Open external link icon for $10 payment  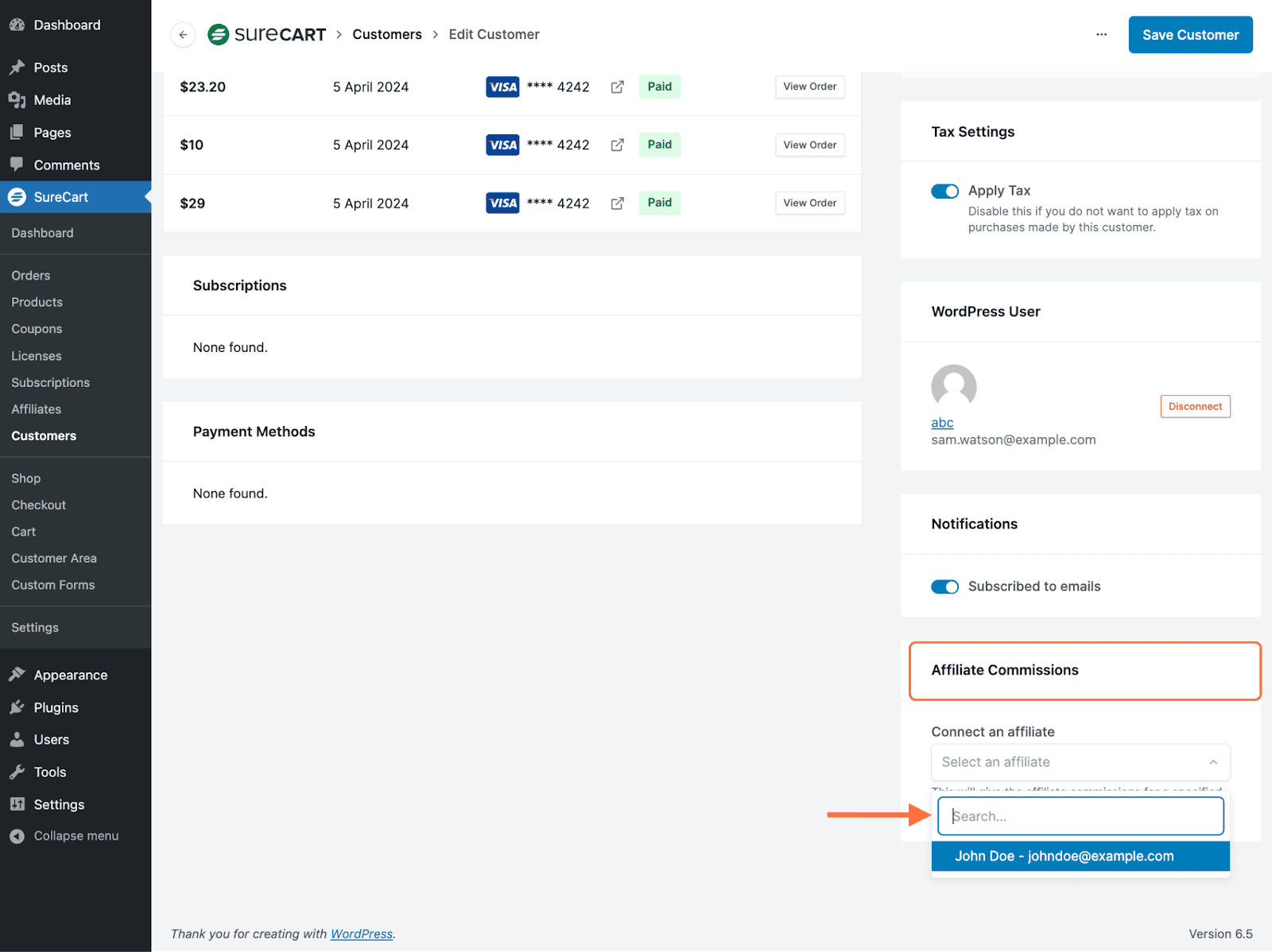[x=617, y=145]
